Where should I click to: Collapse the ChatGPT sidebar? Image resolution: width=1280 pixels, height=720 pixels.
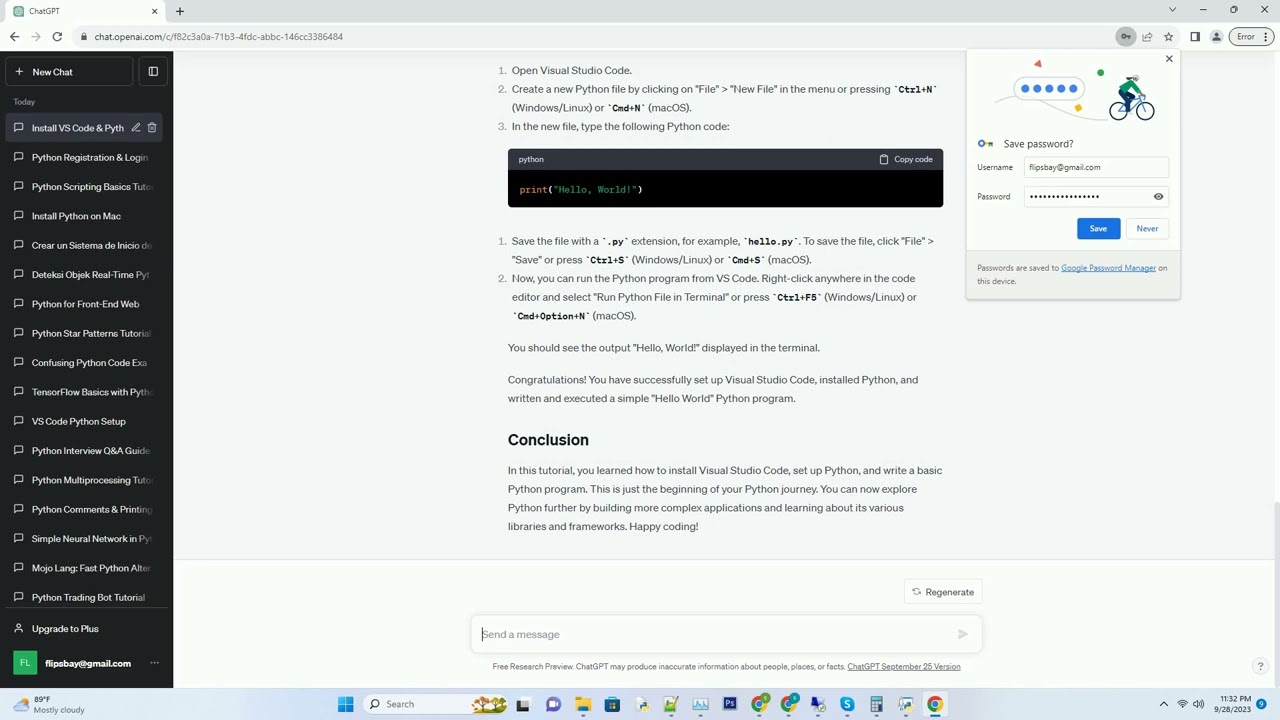coord(153,72)
